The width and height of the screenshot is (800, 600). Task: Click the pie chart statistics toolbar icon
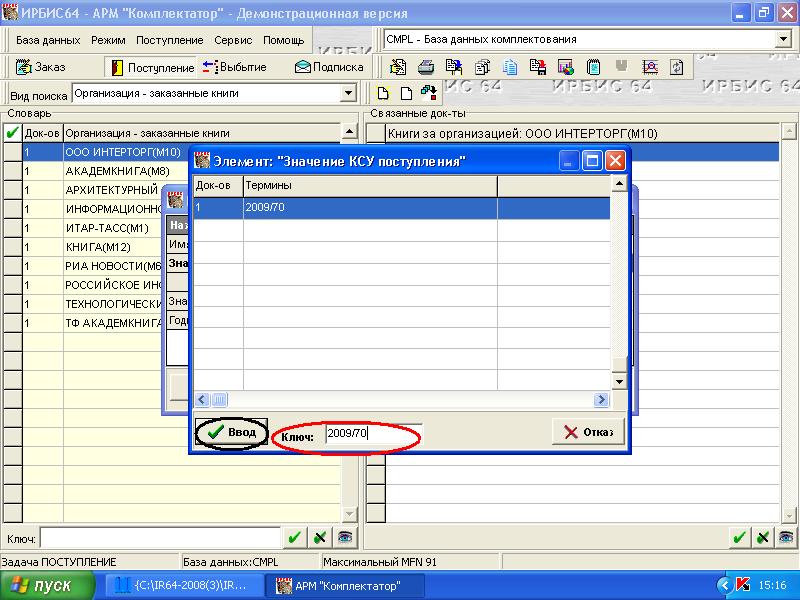click(x=566, y=67)
